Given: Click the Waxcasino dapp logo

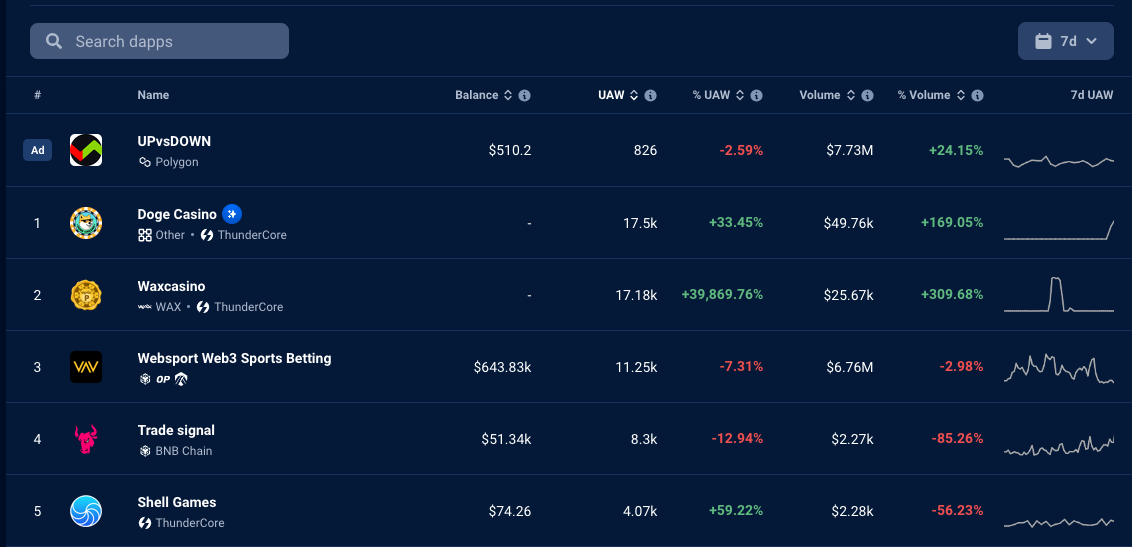Looking at the screenshot, I should 86,294.
